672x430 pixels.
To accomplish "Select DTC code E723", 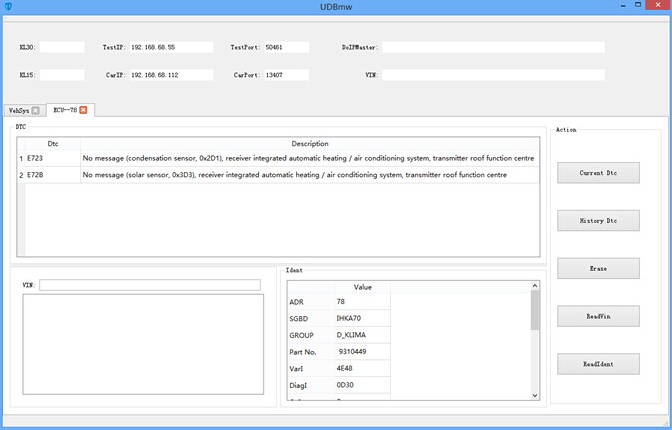I will point(53,158).
